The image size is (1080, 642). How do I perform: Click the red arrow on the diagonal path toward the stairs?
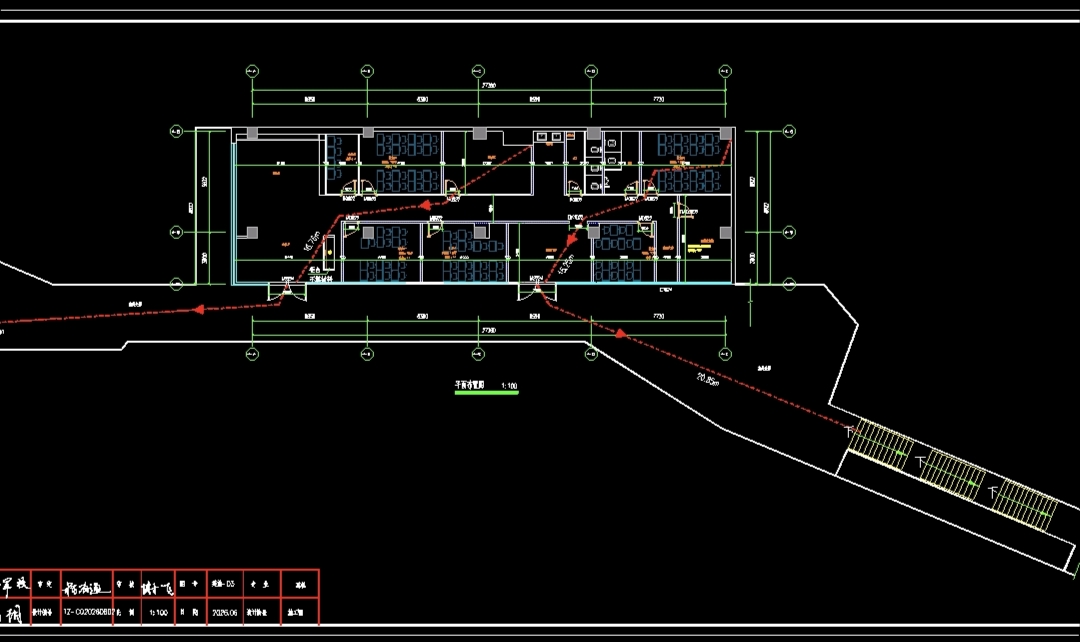(x=620, y=333)
